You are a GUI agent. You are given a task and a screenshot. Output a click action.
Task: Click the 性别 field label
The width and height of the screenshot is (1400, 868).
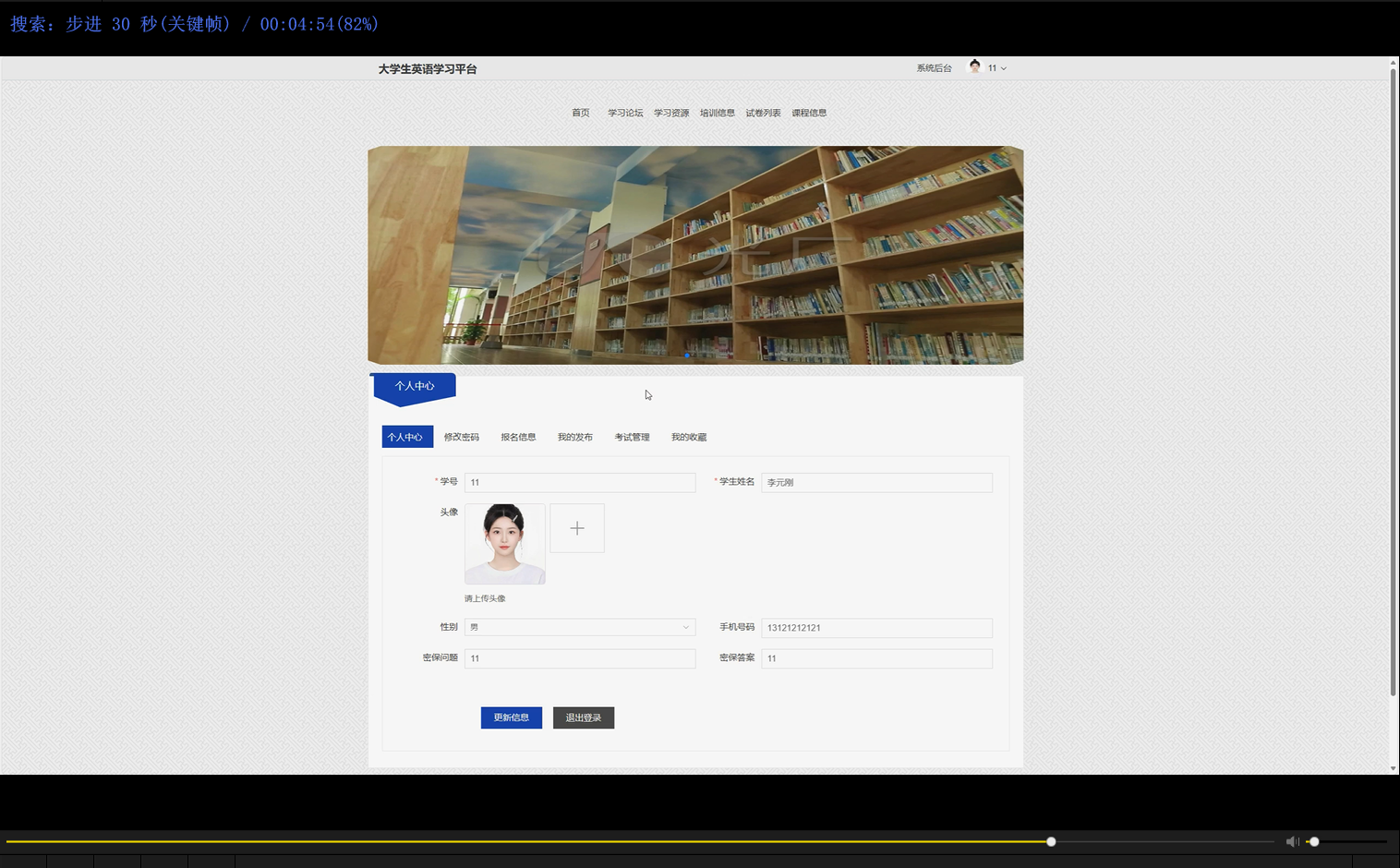(x=449, y=627)
